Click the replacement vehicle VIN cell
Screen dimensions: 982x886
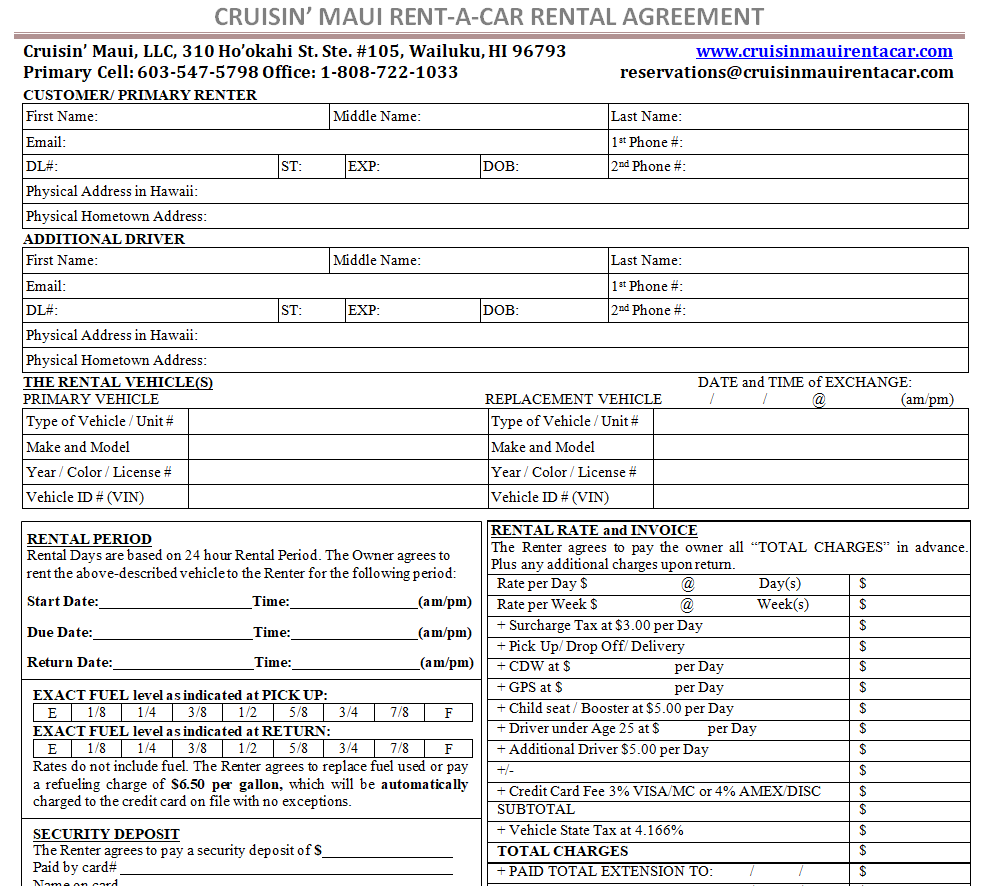pyautogui.click(x=810, y=497)
